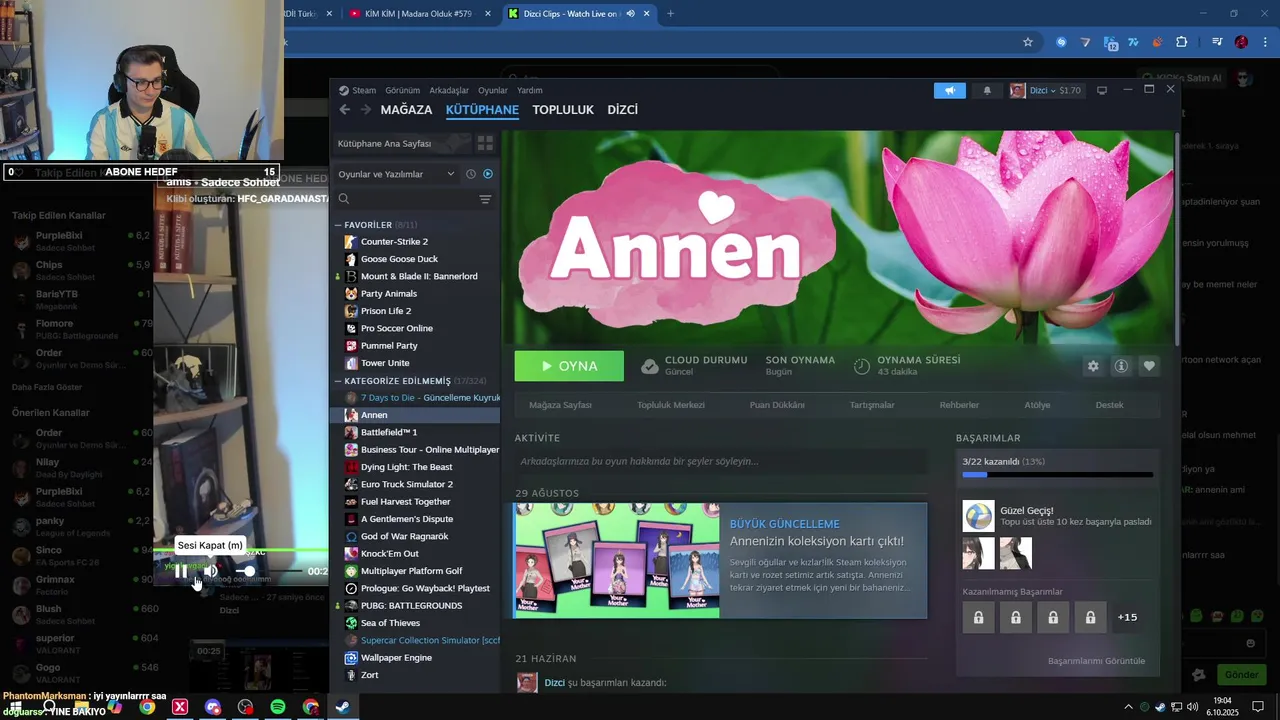The height and width of the screenshot is (720, 1280).
Task: Open the Oyunlar menu
Action: 493,90
